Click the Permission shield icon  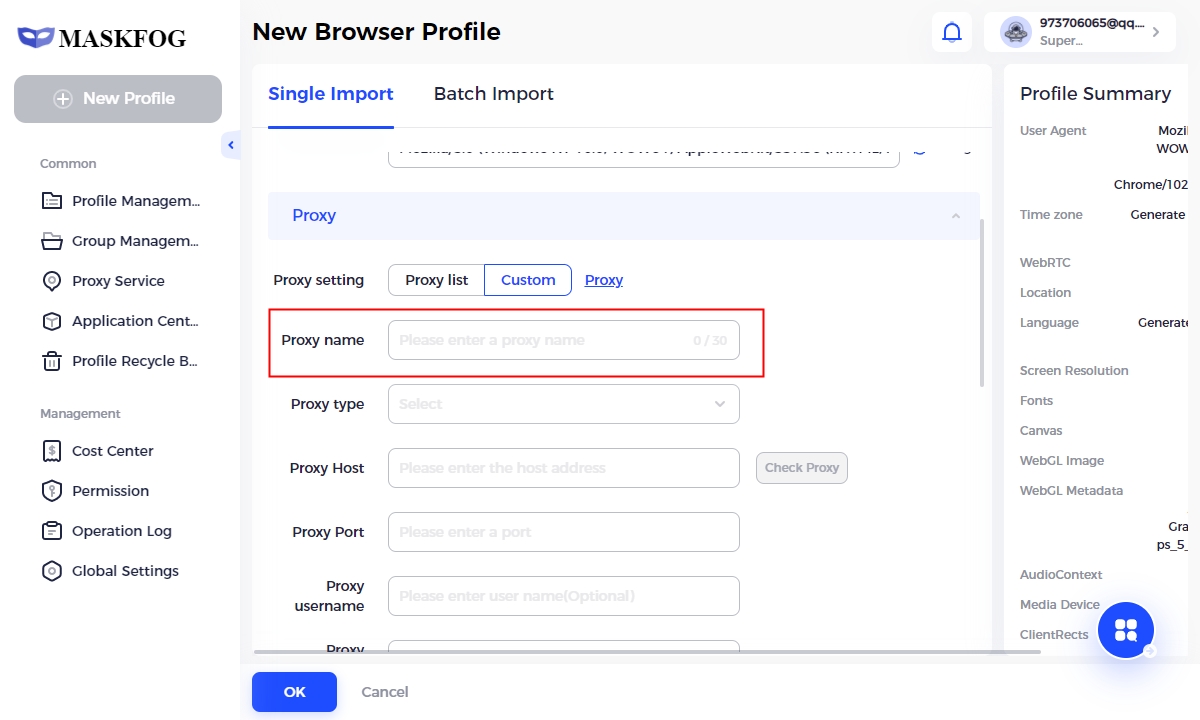click(52, 491)
